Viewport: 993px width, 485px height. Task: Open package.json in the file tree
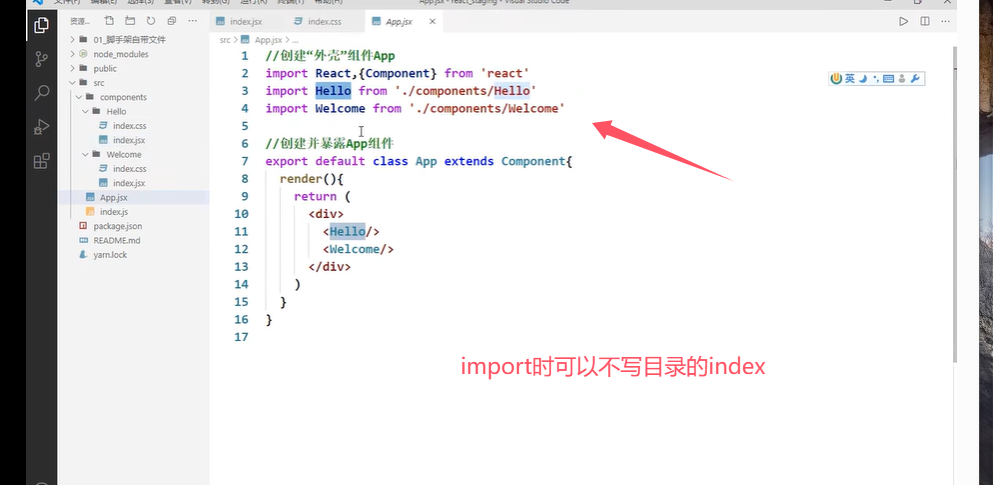tap(117, 226)
